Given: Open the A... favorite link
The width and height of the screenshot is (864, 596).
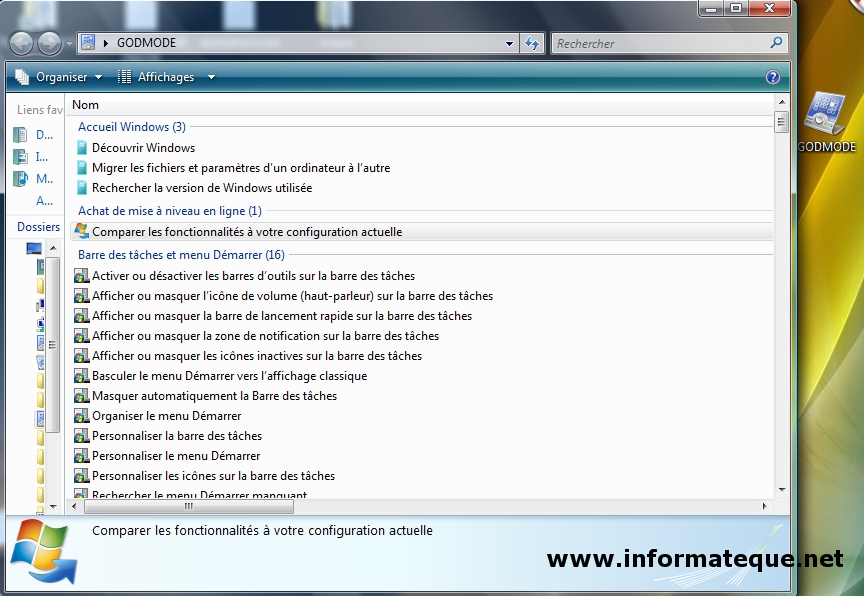Looking at the screenshot, I should (x=44, y=201).
